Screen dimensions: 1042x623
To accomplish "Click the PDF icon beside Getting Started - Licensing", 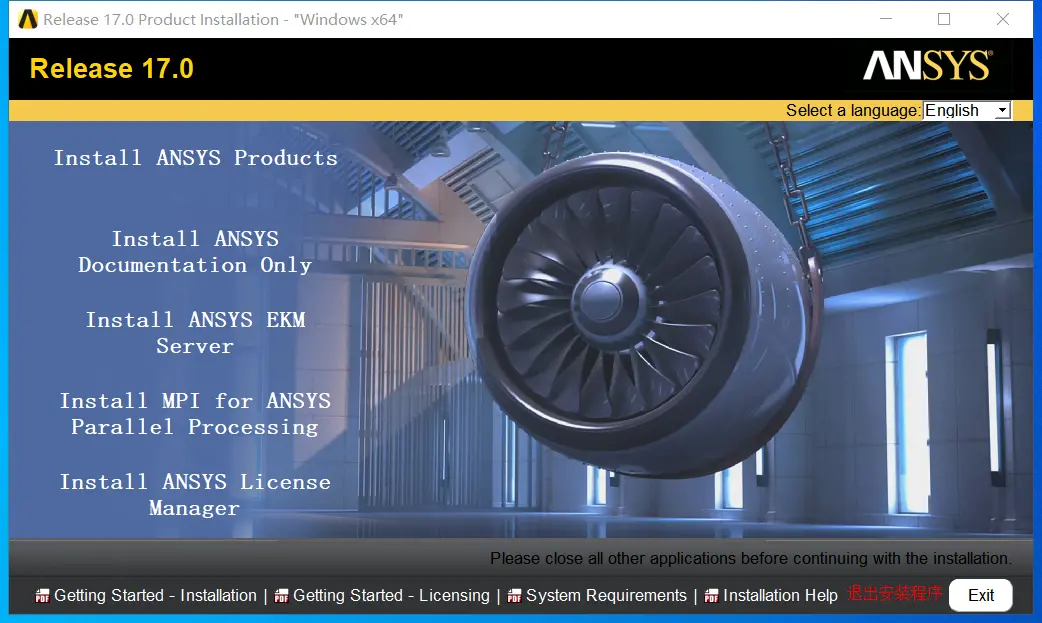I will (x=281, y=596).
